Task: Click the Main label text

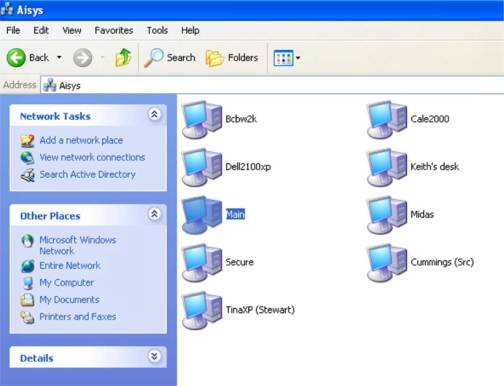Action: (235, 214)
